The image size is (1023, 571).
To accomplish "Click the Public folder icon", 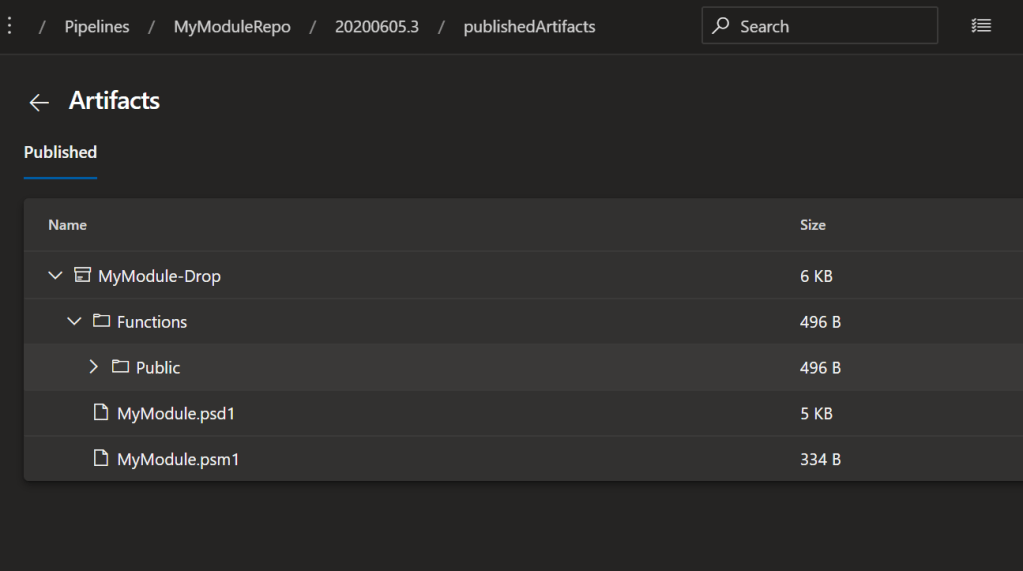I will (120, 367).
